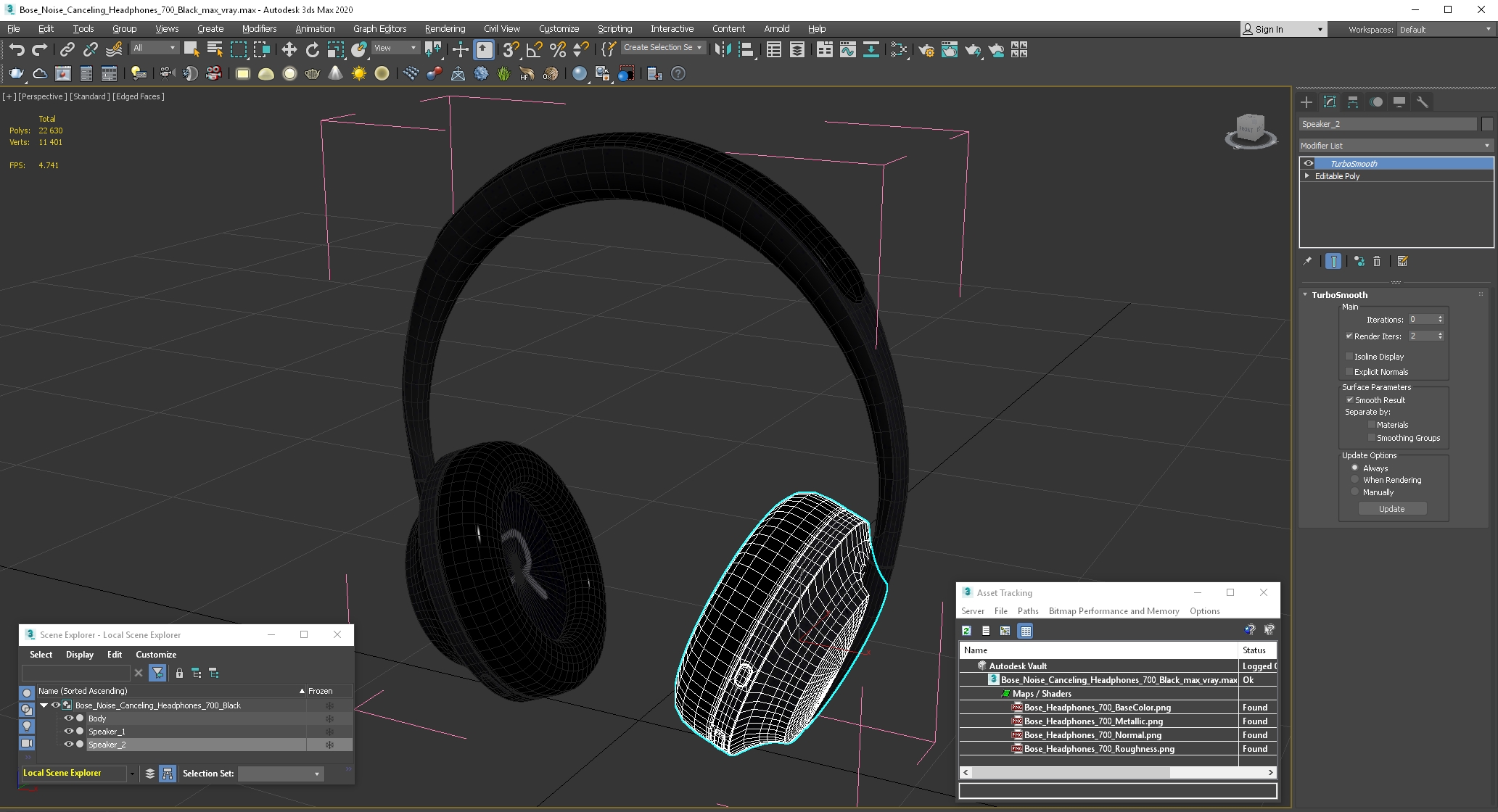Enable Isoline Display checkbox
Viewport: 1498px width, 812px height.
point(1349,356)
